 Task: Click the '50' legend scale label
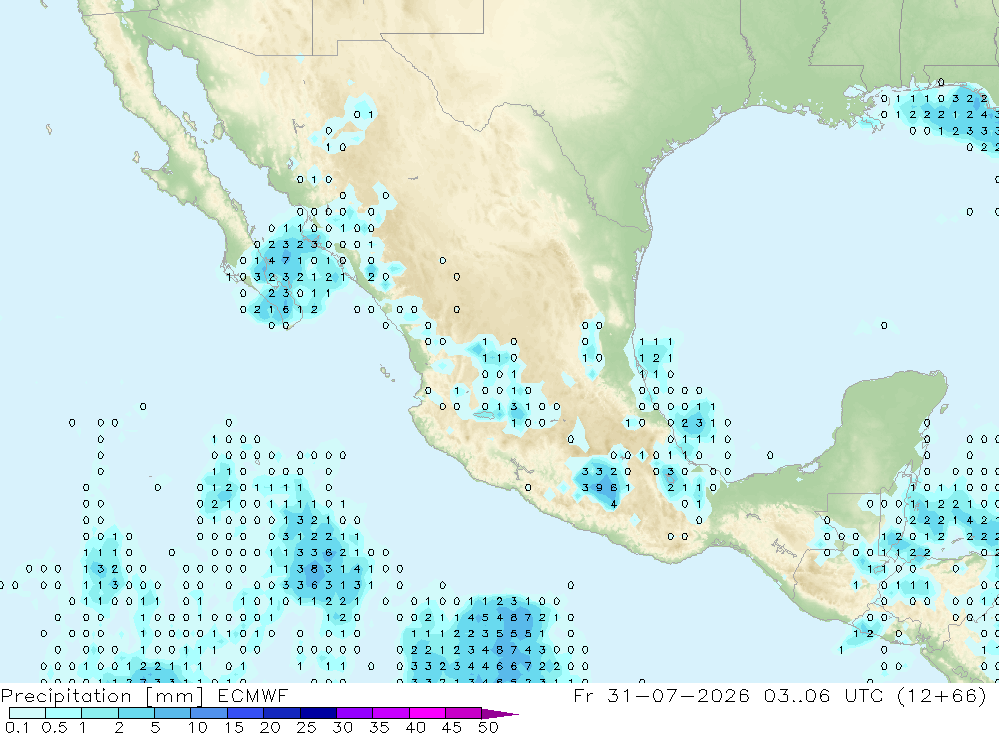tap(488, 727)
